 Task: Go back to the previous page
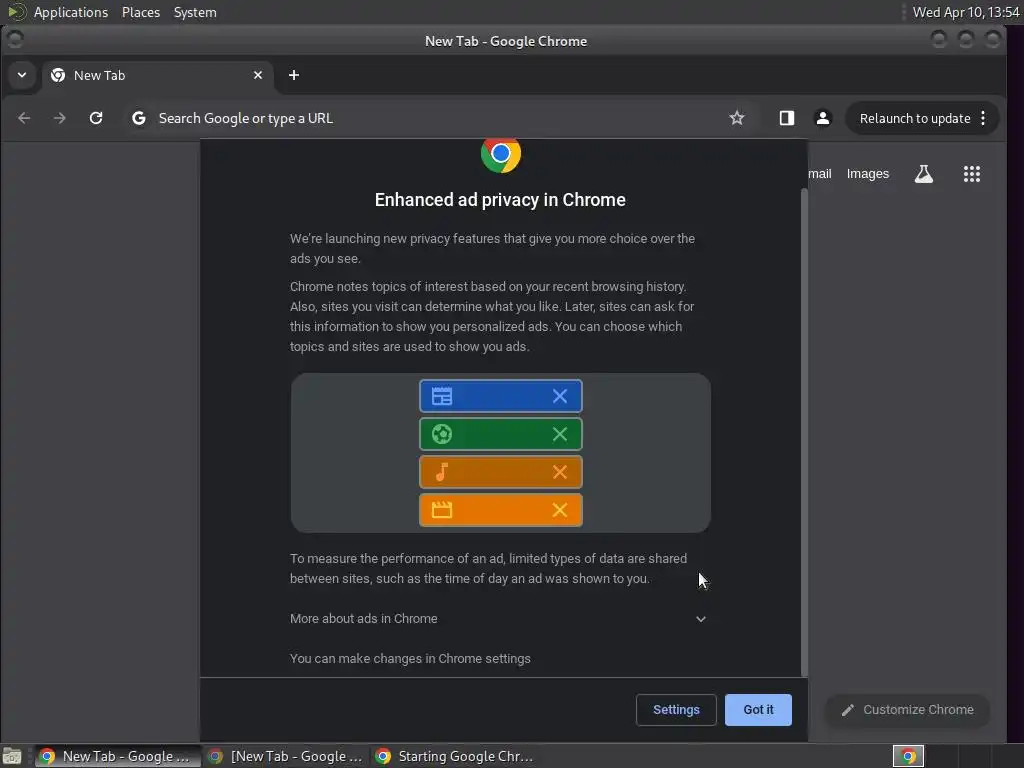click(24, 118)
